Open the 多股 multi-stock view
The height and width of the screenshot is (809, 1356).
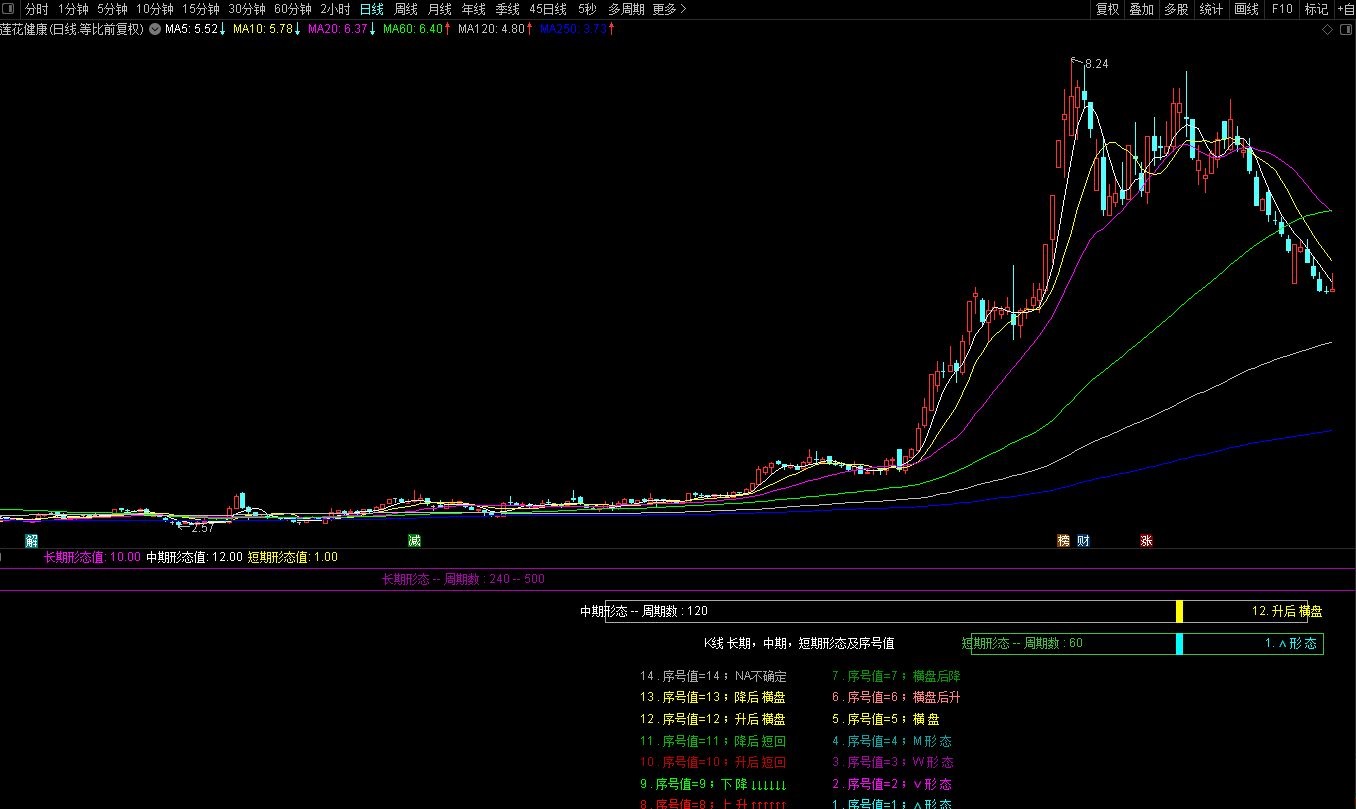coord(1176,9)
